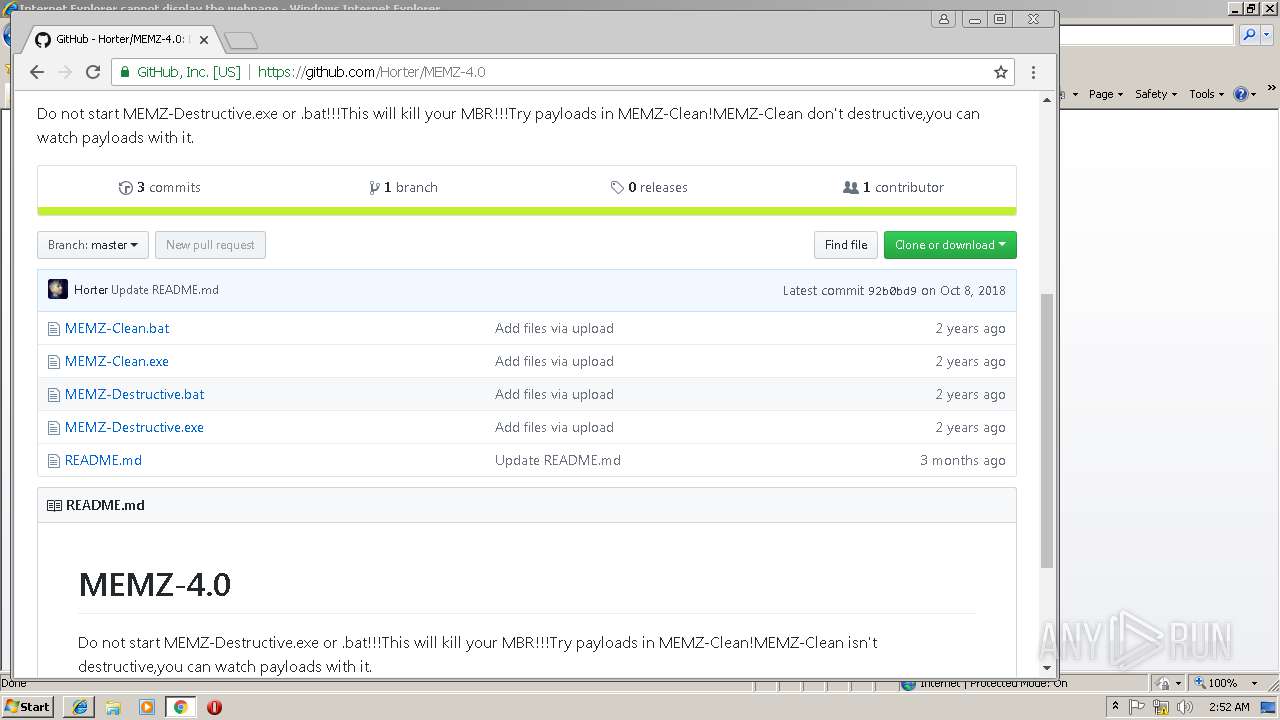Open the 1 branch link
This screenshot has width=1280, height=720.
coord(404,187)
